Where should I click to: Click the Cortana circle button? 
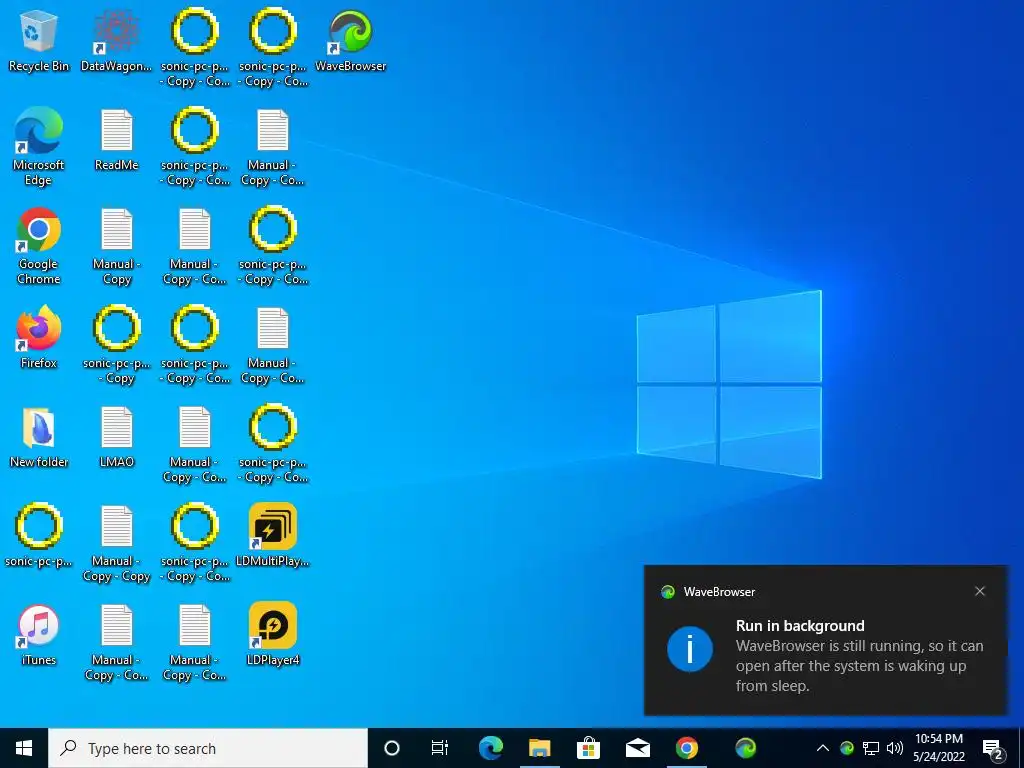[x=392, y=748]
